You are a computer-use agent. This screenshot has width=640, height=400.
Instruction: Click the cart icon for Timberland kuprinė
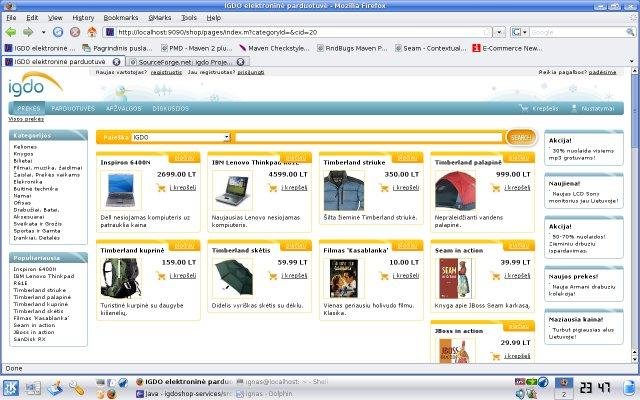pos(161,276)
